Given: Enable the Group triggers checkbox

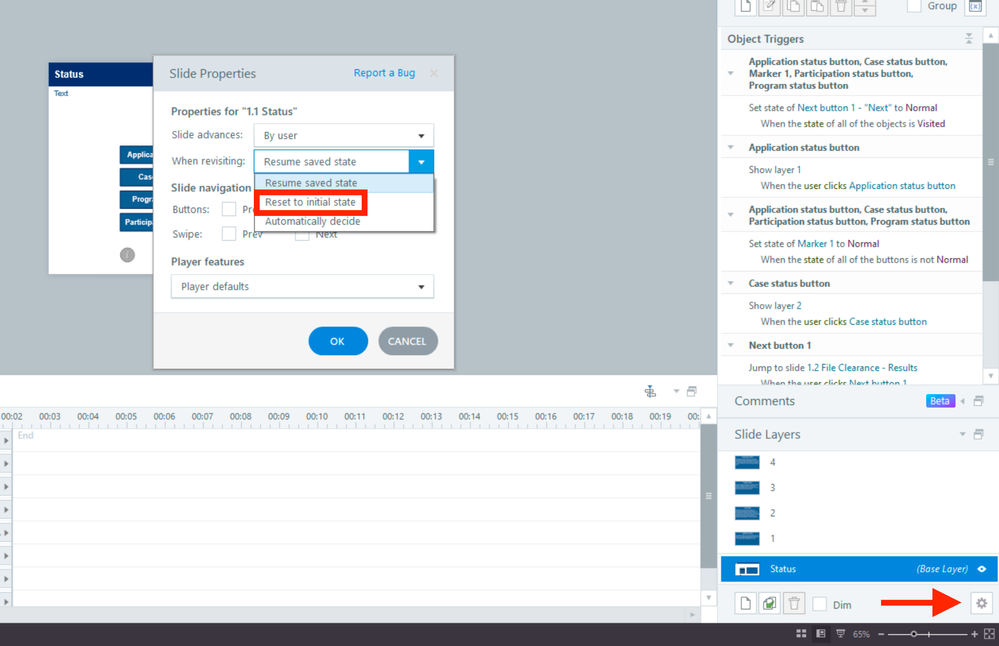Looking at the screenshot, I should pyautogui.click(x=914, y=6).
